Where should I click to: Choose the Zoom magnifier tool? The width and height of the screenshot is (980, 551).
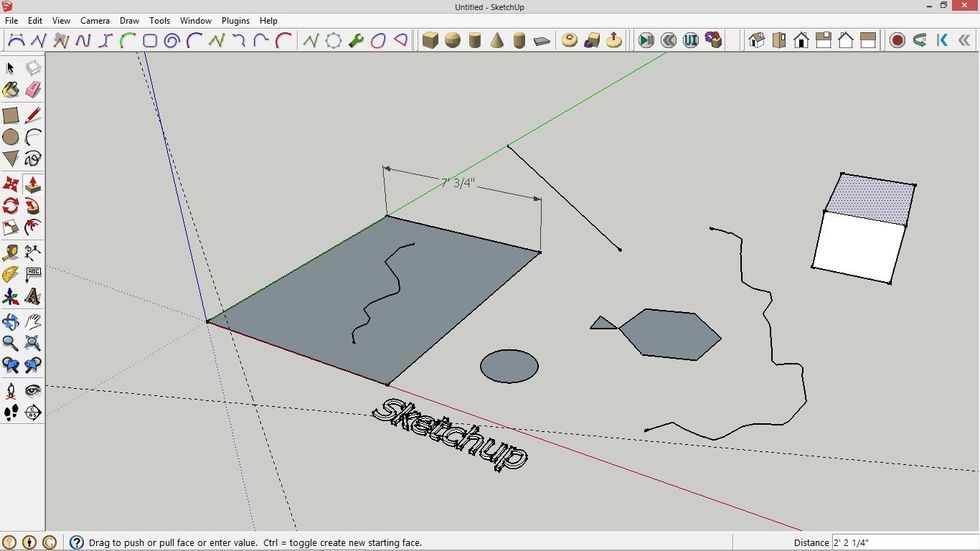10,343
